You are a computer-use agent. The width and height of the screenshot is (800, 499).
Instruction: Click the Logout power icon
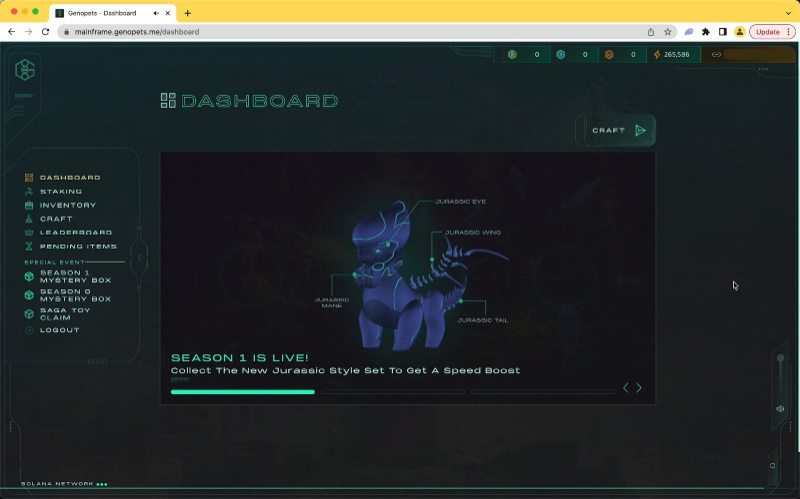click(x=29, y=330)
